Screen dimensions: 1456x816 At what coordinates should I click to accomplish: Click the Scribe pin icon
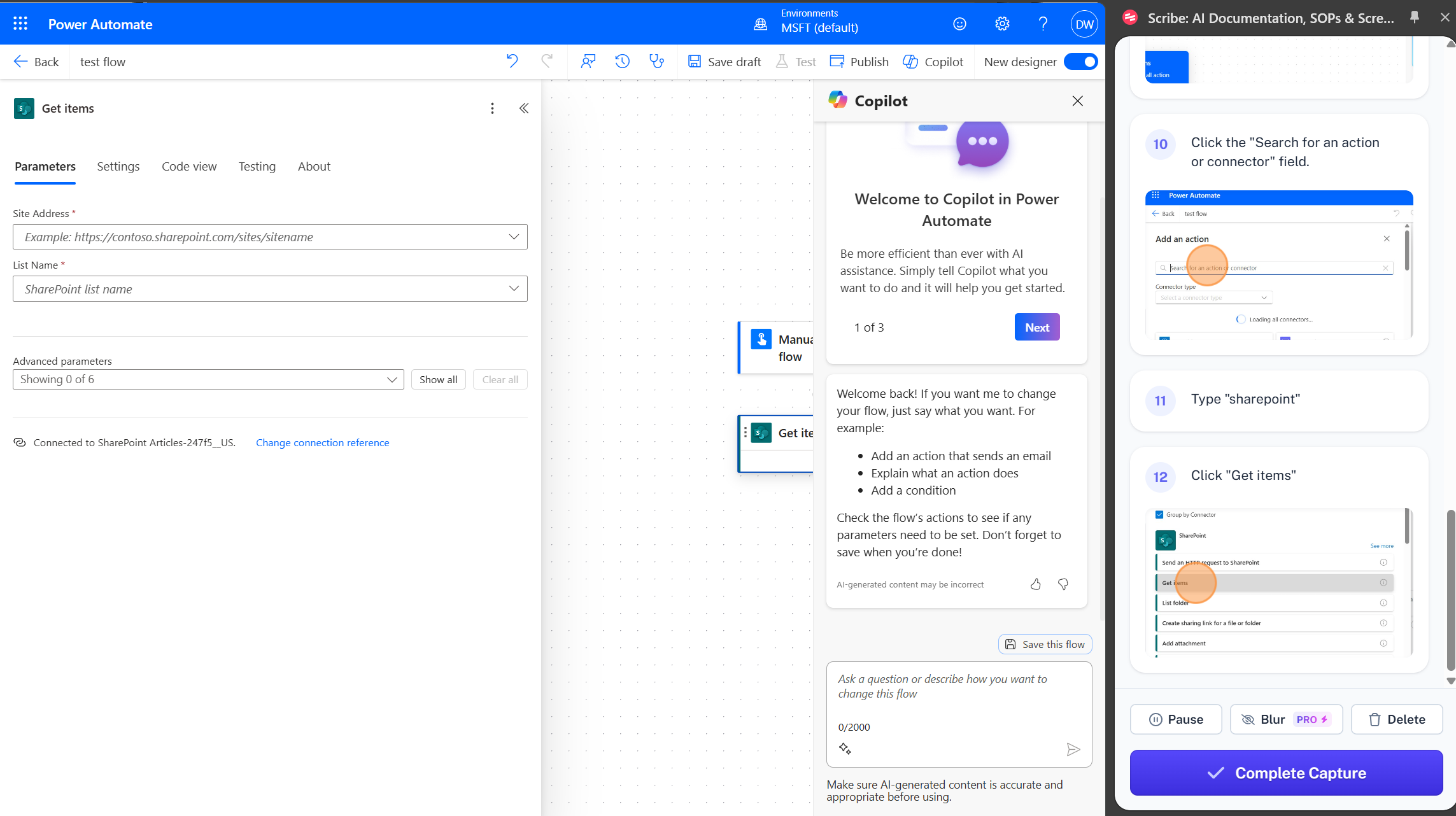[1415, 18]
